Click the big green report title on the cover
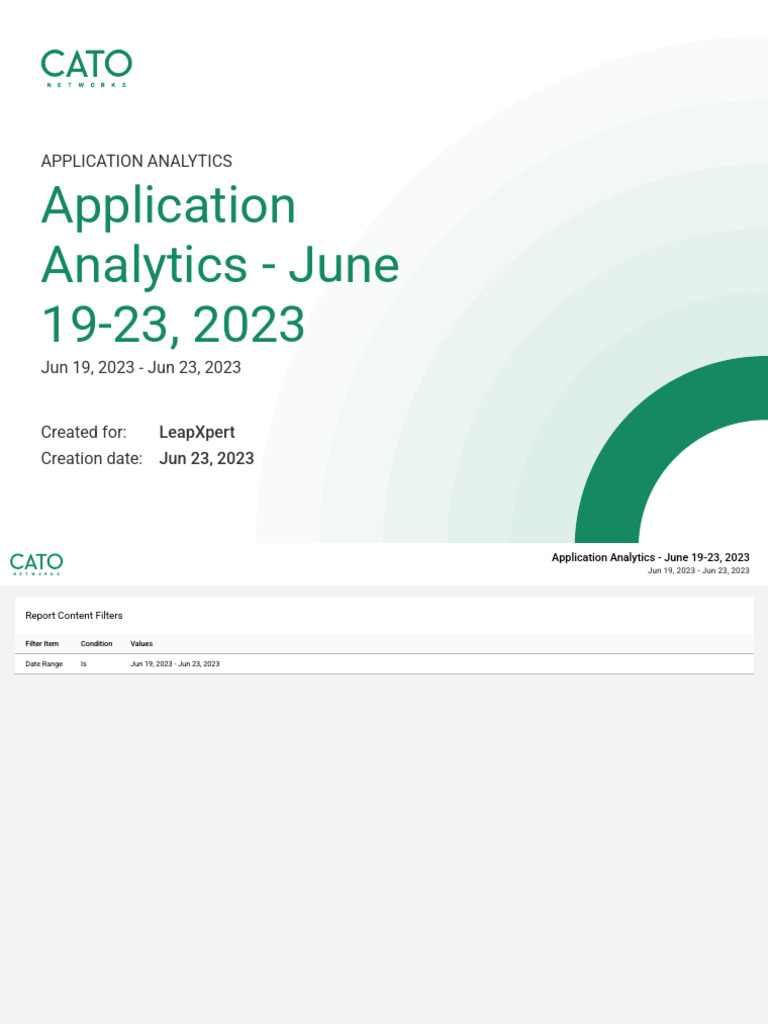The image size is (768, 1024). pos(220,264)
